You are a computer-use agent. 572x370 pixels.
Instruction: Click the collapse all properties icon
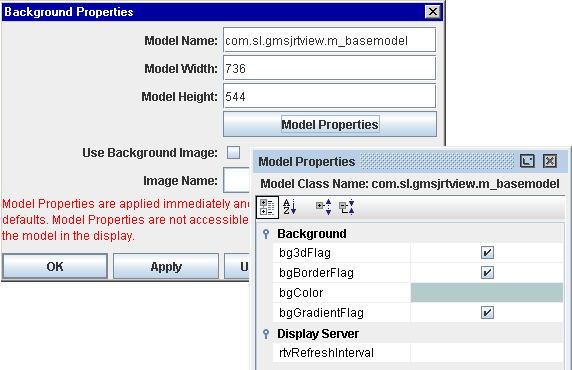pyautogui.click(x=347, y=207)
